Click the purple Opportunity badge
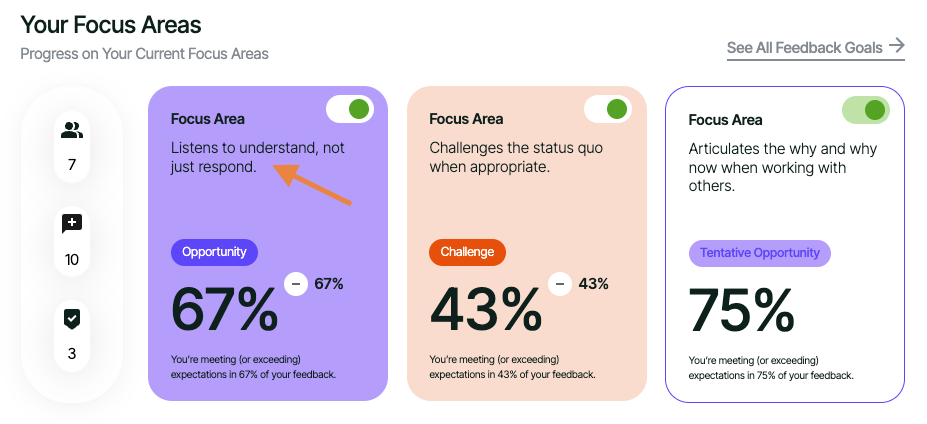Image resolution: width=927 pixels, height=424 pixels. click(x=214, y=252)
